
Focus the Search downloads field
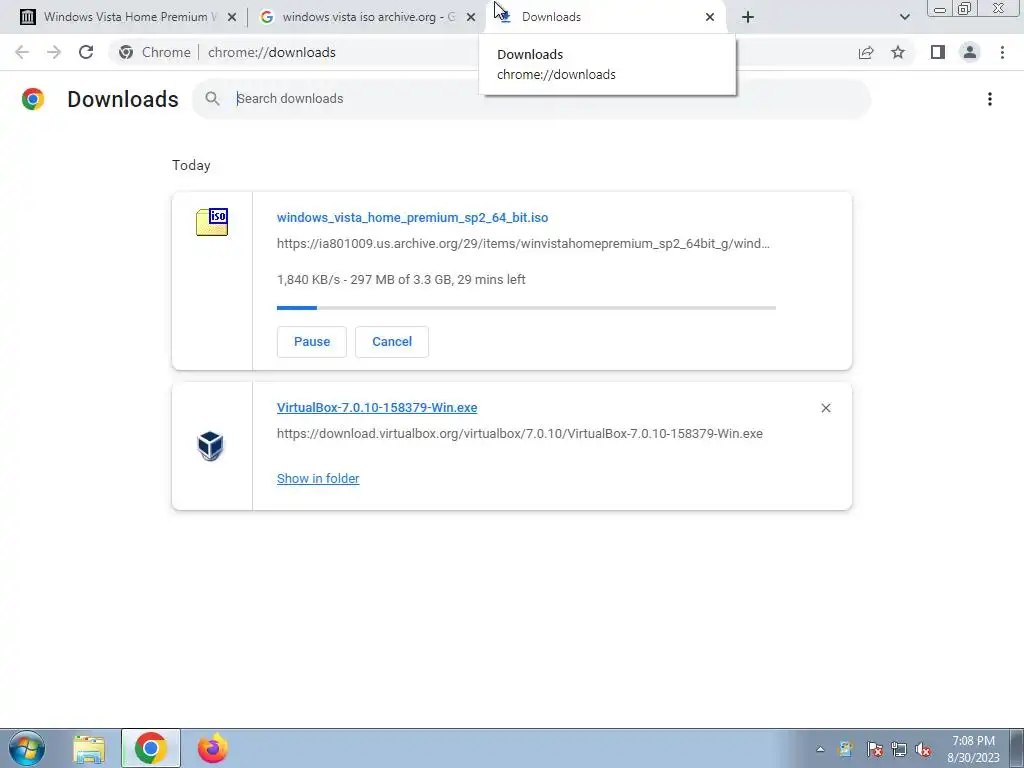point(531,99)
